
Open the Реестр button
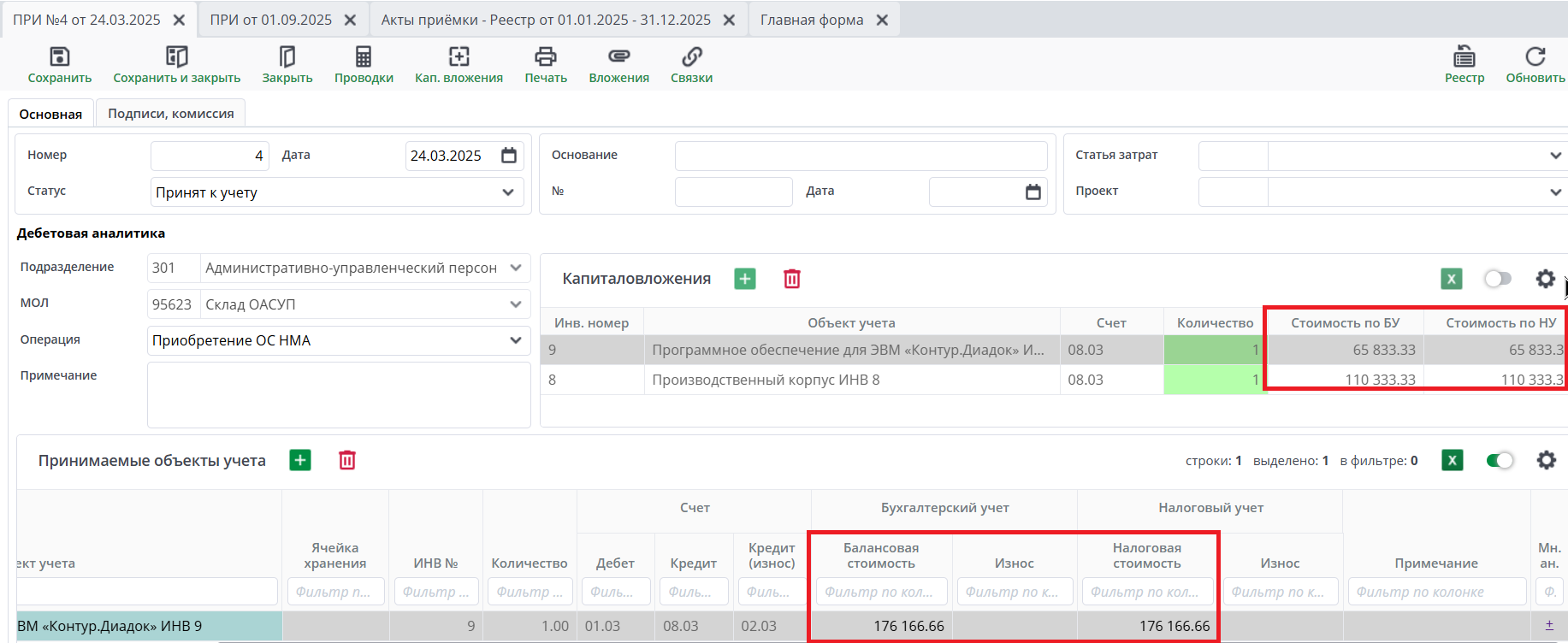(x=1464, y=65)
